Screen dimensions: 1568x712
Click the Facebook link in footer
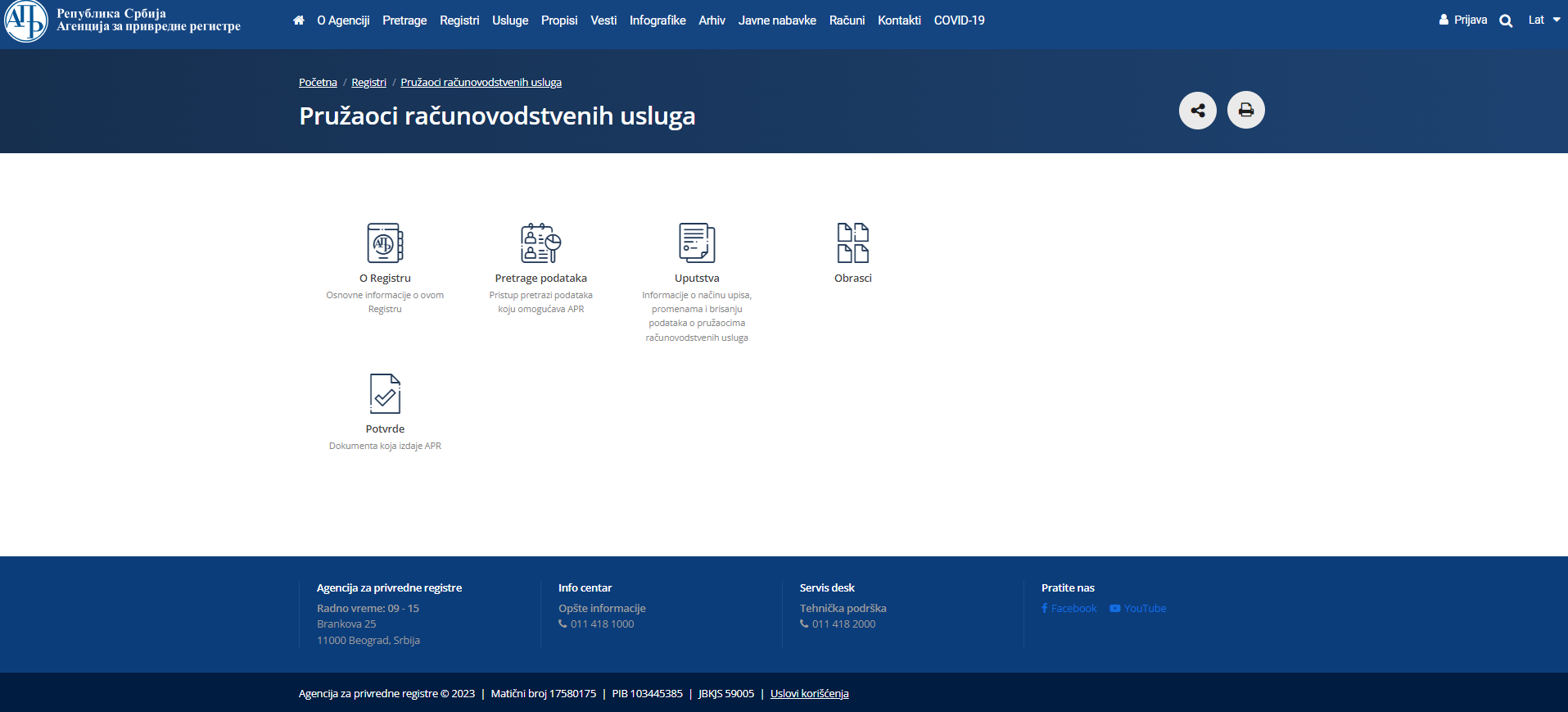(x=1069, y=609)
